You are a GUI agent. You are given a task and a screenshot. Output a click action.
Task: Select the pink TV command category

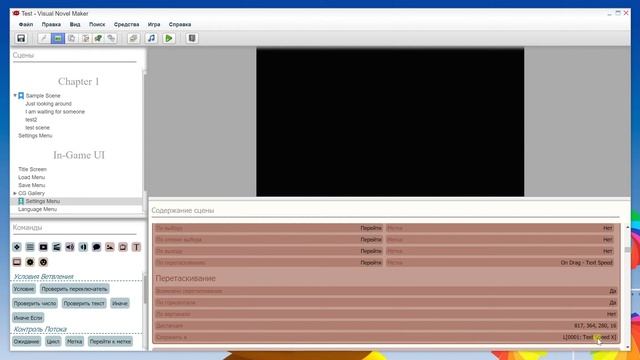(123, 247)
